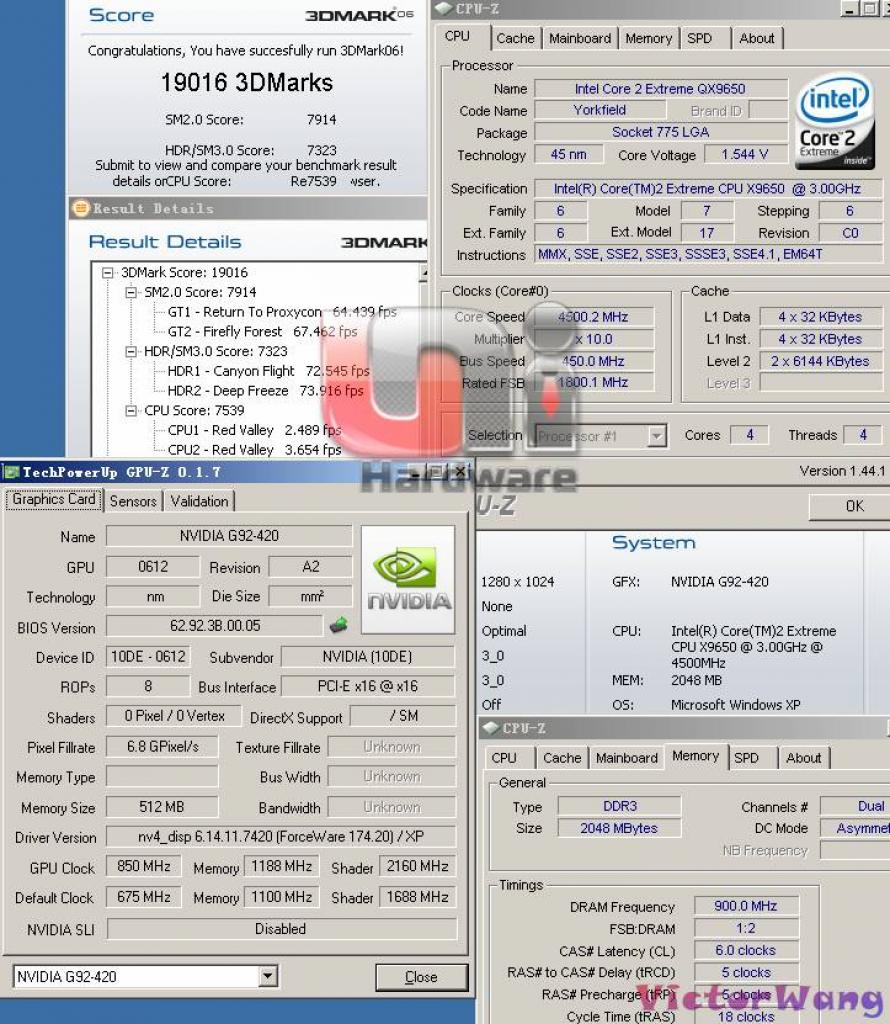
Task: Open Cache tab in lower CPU-Z window
Action: click(x=562, y=758)
